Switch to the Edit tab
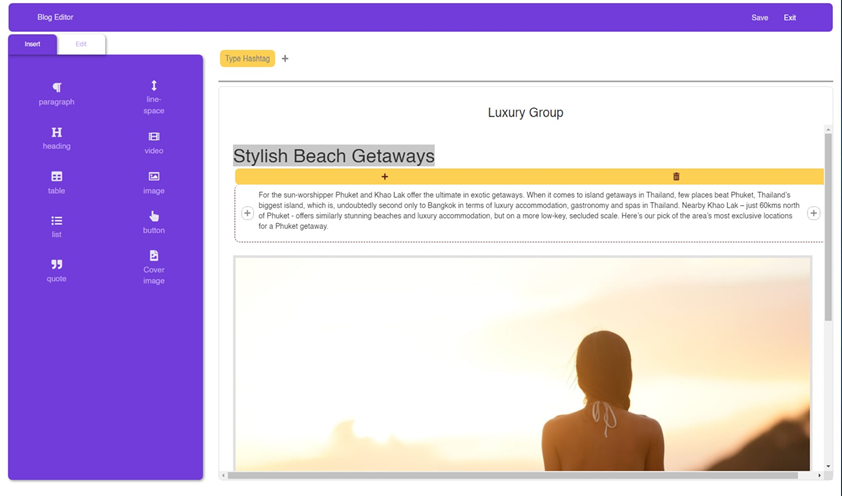This screenshot has height=496, width=842. tap(81, 44)
